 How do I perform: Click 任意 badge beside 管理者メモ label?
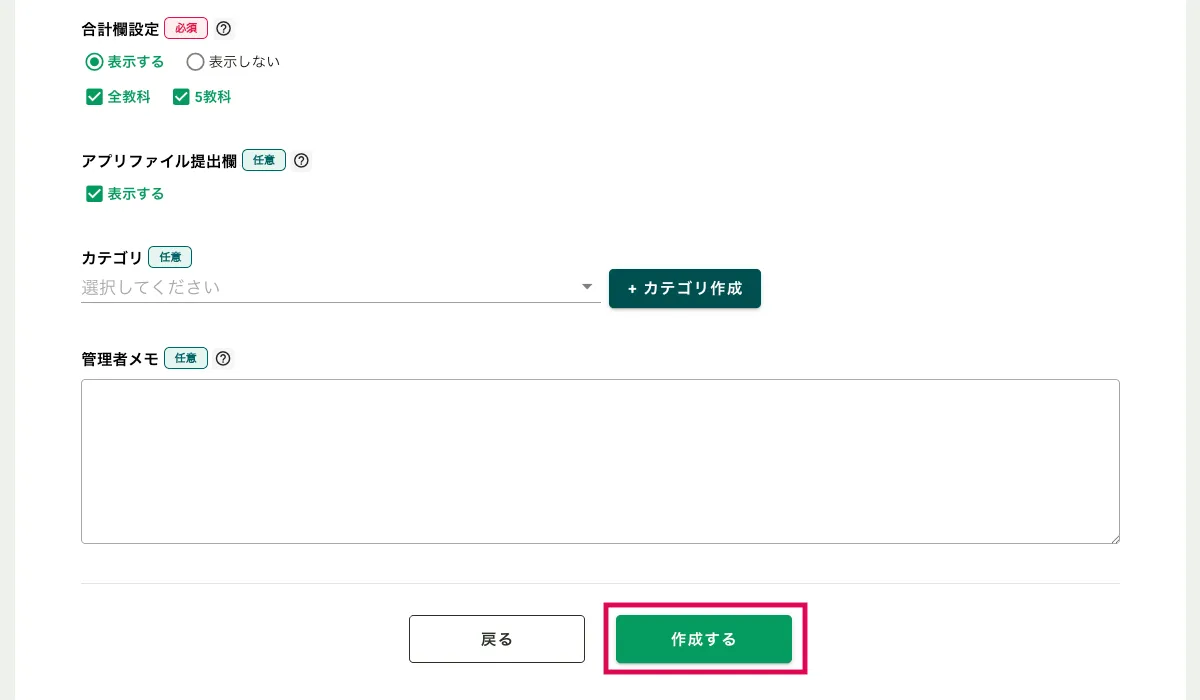point(186,358)
